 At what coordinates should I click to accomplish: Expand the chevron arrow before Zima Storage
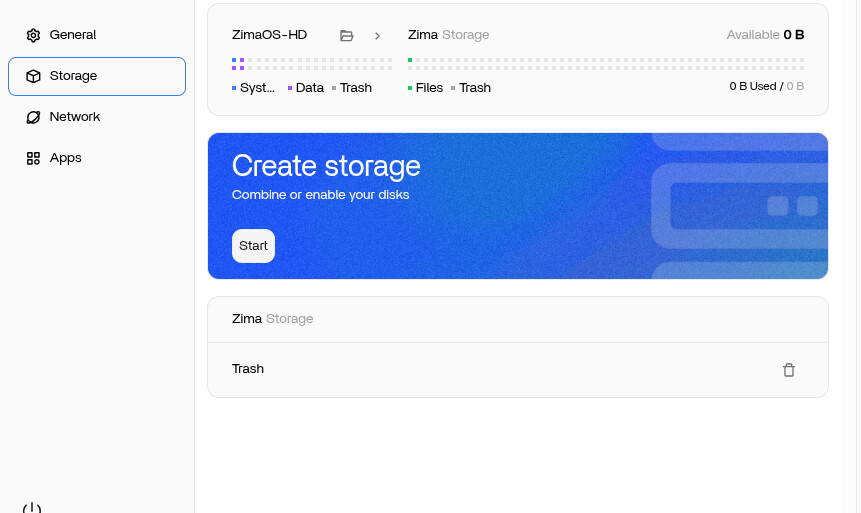[377, 35]
